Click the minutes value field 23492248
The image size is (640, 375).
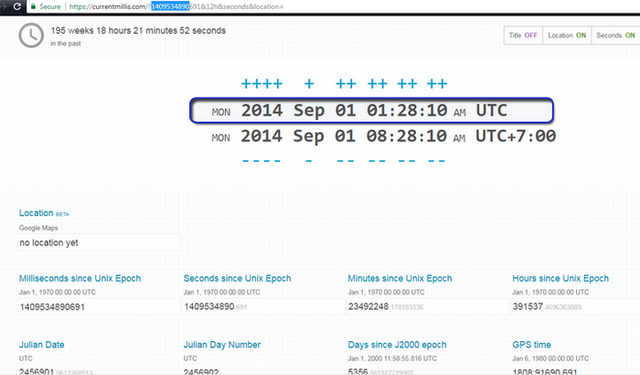pyautogui.click(x=428, y=306)
